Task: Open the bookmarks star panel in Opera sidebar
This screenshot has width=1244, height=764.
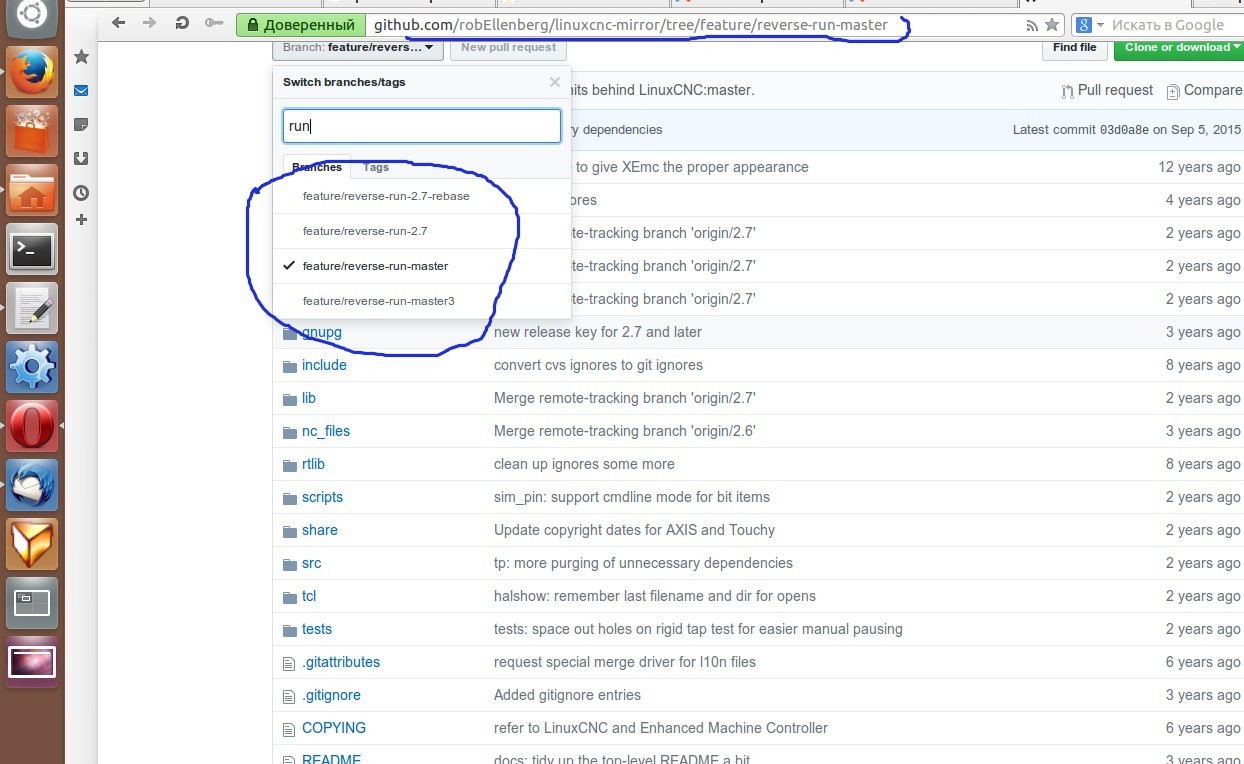Action: coord(81,57)
